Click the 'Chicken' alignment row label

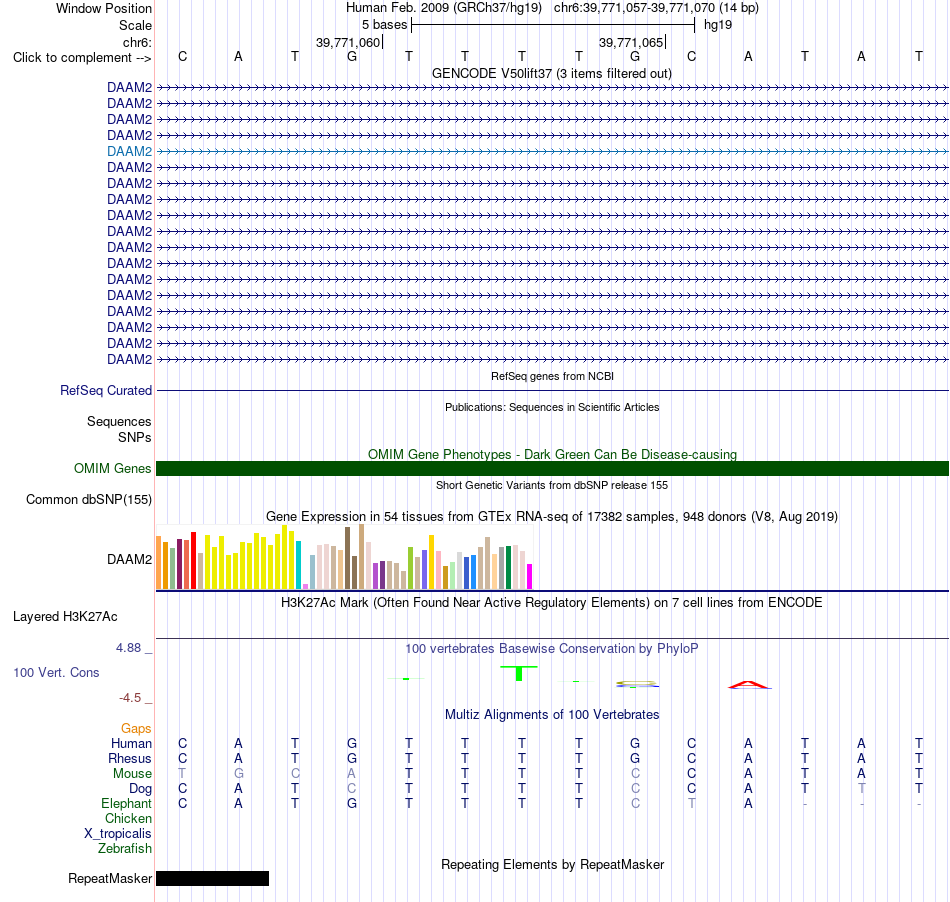pos(128,818)
